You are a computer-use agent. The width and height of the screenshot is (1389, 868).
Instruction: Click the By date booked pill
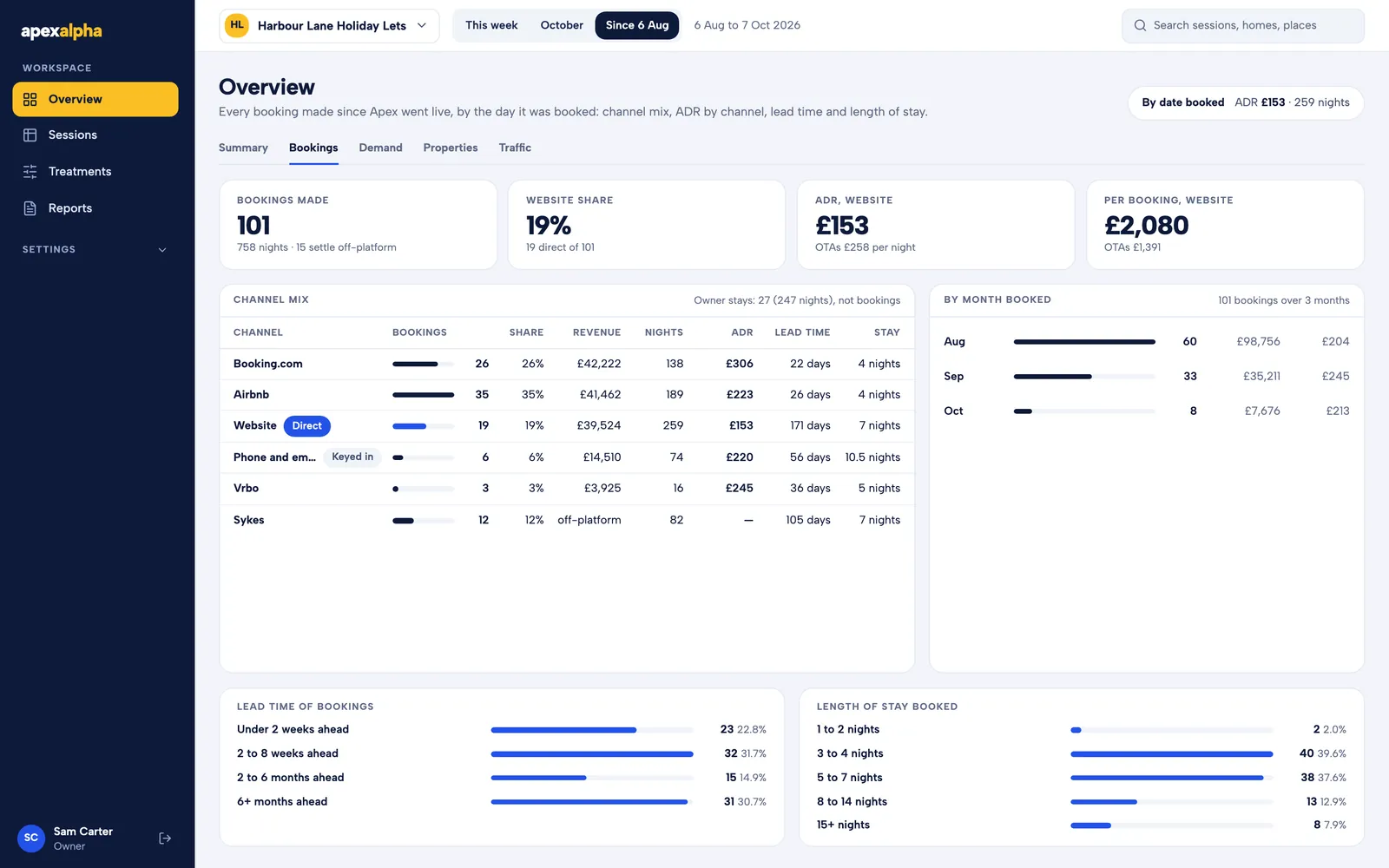(x=1246, y=102)
